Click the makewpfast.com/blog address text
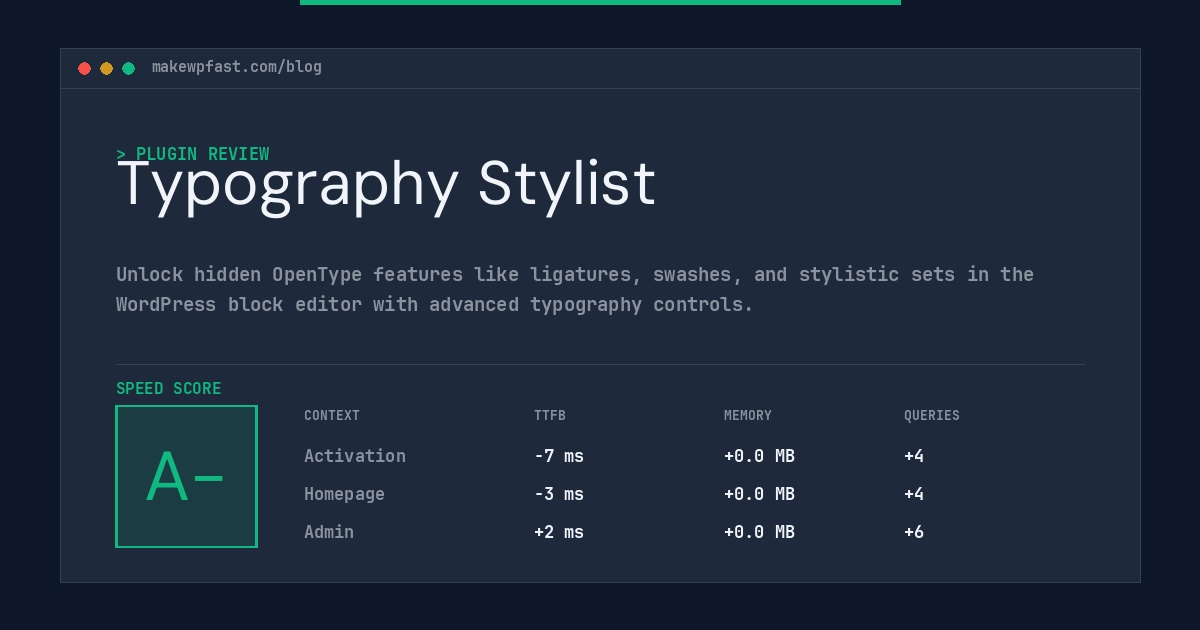The height and width of the screenshot is (630, 1200). (237, 67)
